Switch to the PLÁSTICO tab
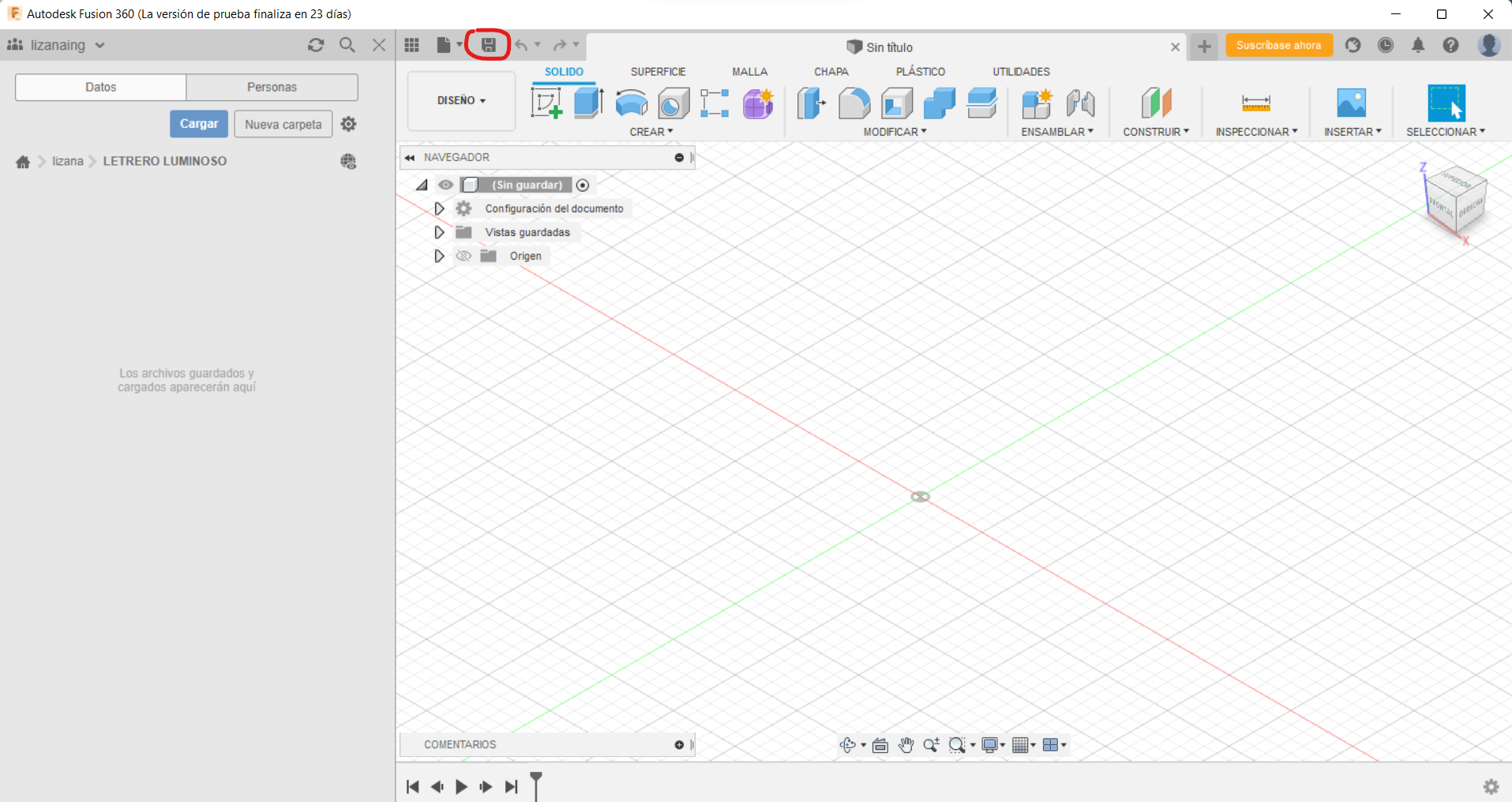The width and height of the screenshot is (1512, 802). [x=921, y=72]
